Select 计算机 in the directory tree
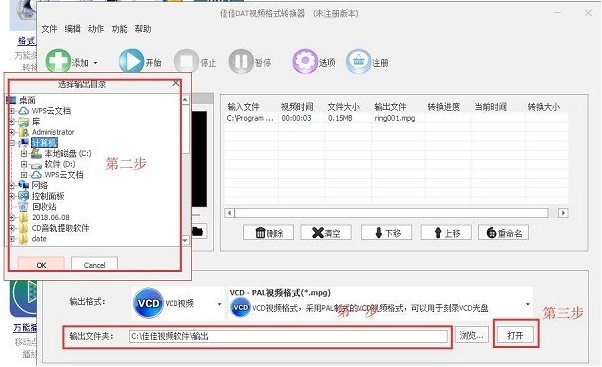Image resolution: width=602 pixels, height=367 pixels. [x=45, y=143]
